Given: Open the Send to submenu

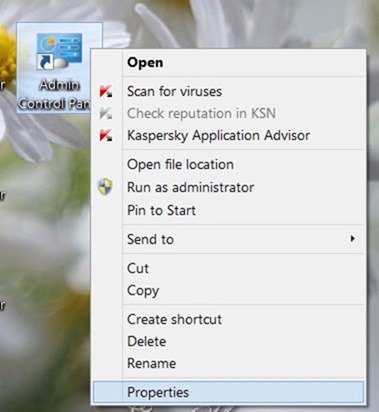Looking at the screenshot, I should (228, 239).
